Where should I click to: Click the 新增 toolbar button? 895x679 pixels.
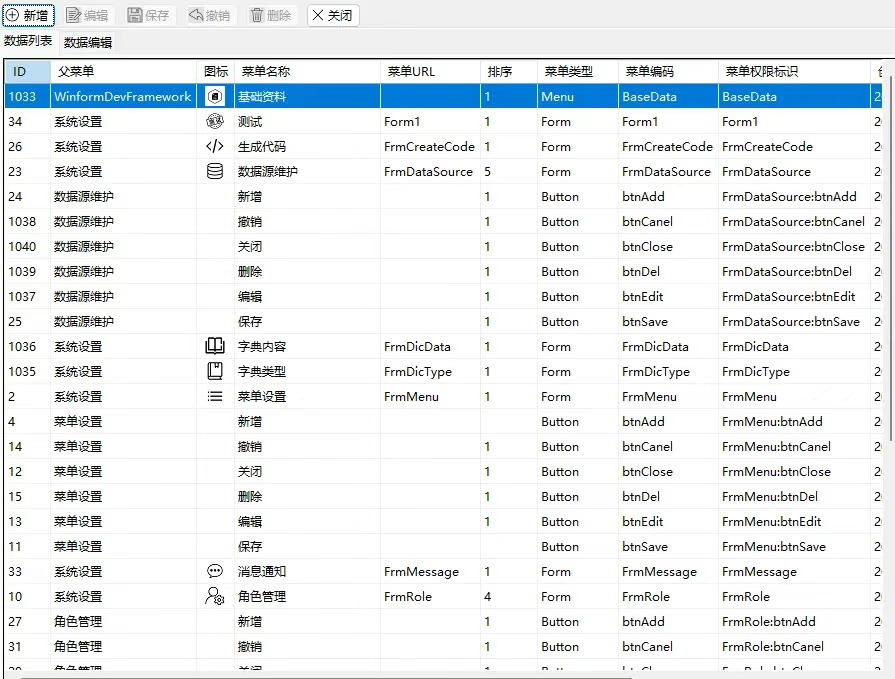[29, 15]
